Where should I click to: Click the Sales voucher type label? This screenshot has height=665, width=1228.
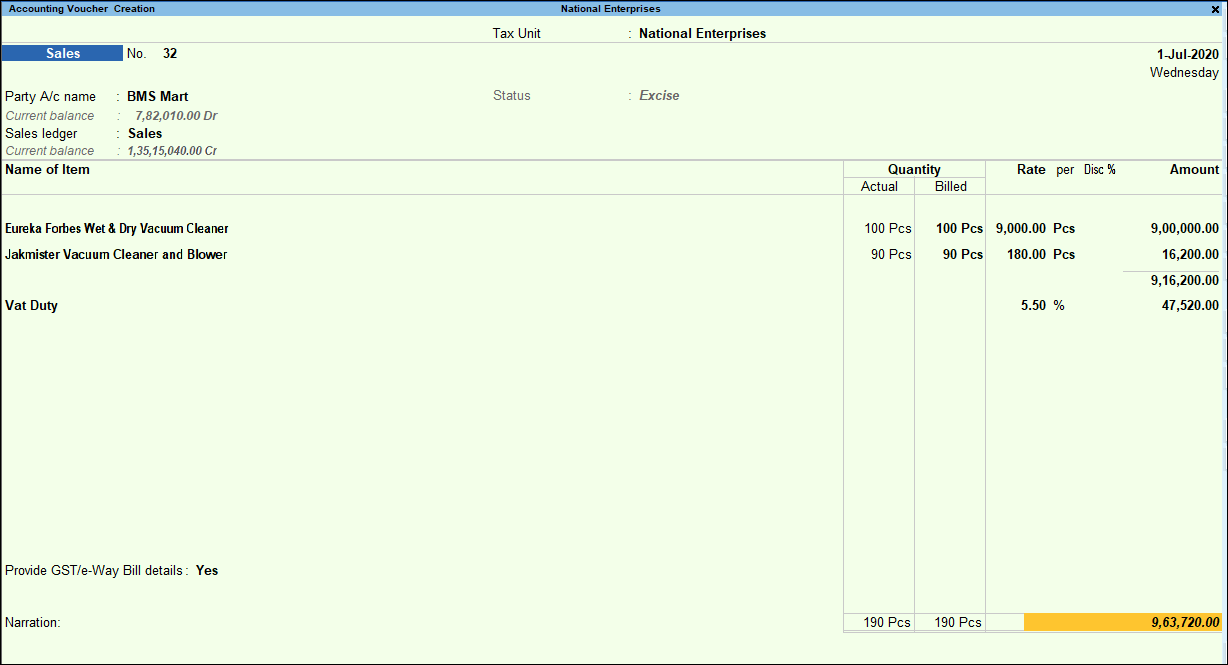point(62,53)
